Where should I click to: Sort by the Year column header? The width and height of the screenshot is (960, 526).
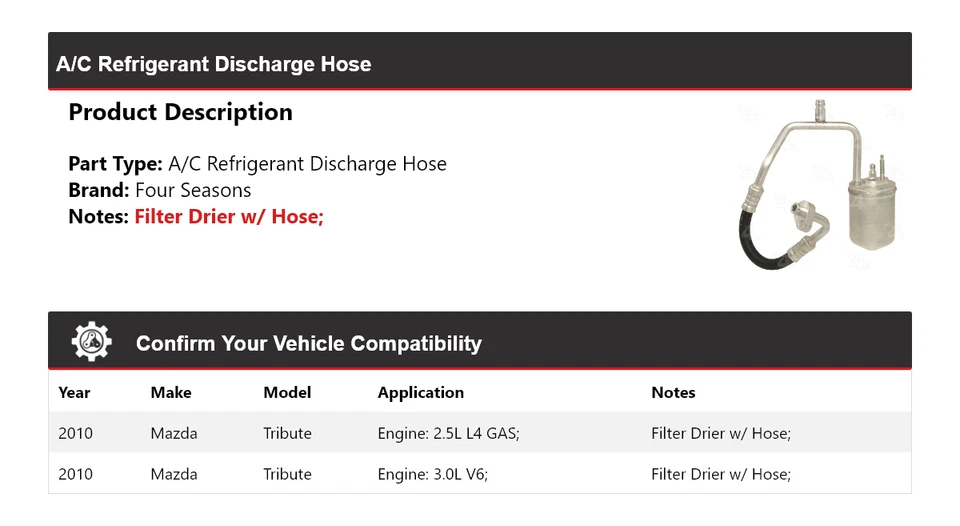coord(74,393)
